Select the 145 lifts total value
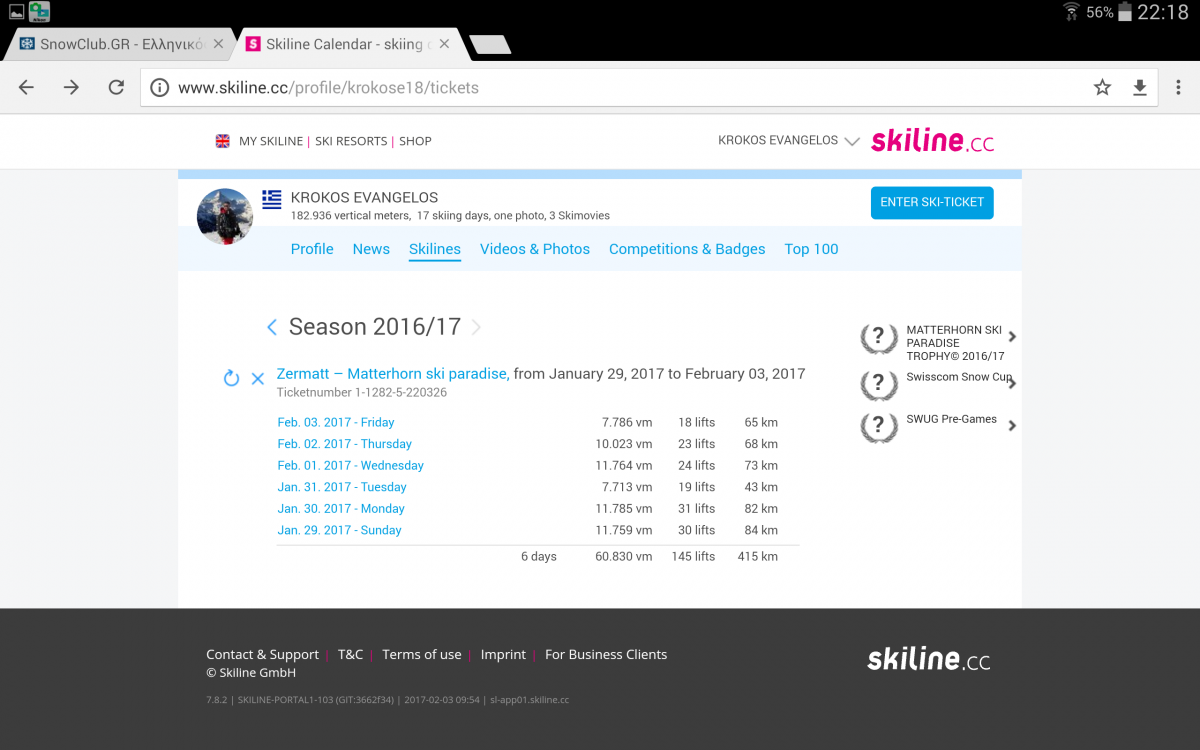This screenshot has width=1200, height=750. tap(693, 557)
